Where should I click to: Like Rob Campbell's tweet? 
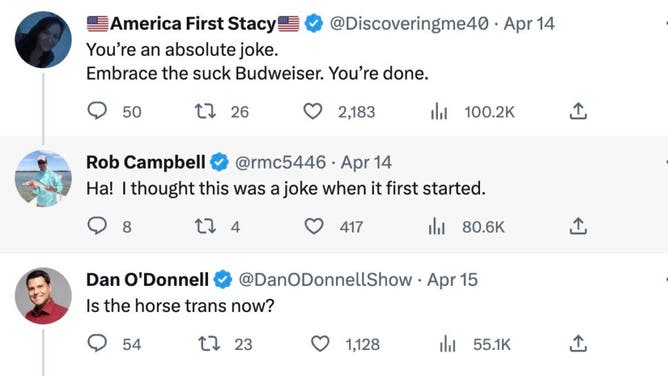(x=314, y=226)
